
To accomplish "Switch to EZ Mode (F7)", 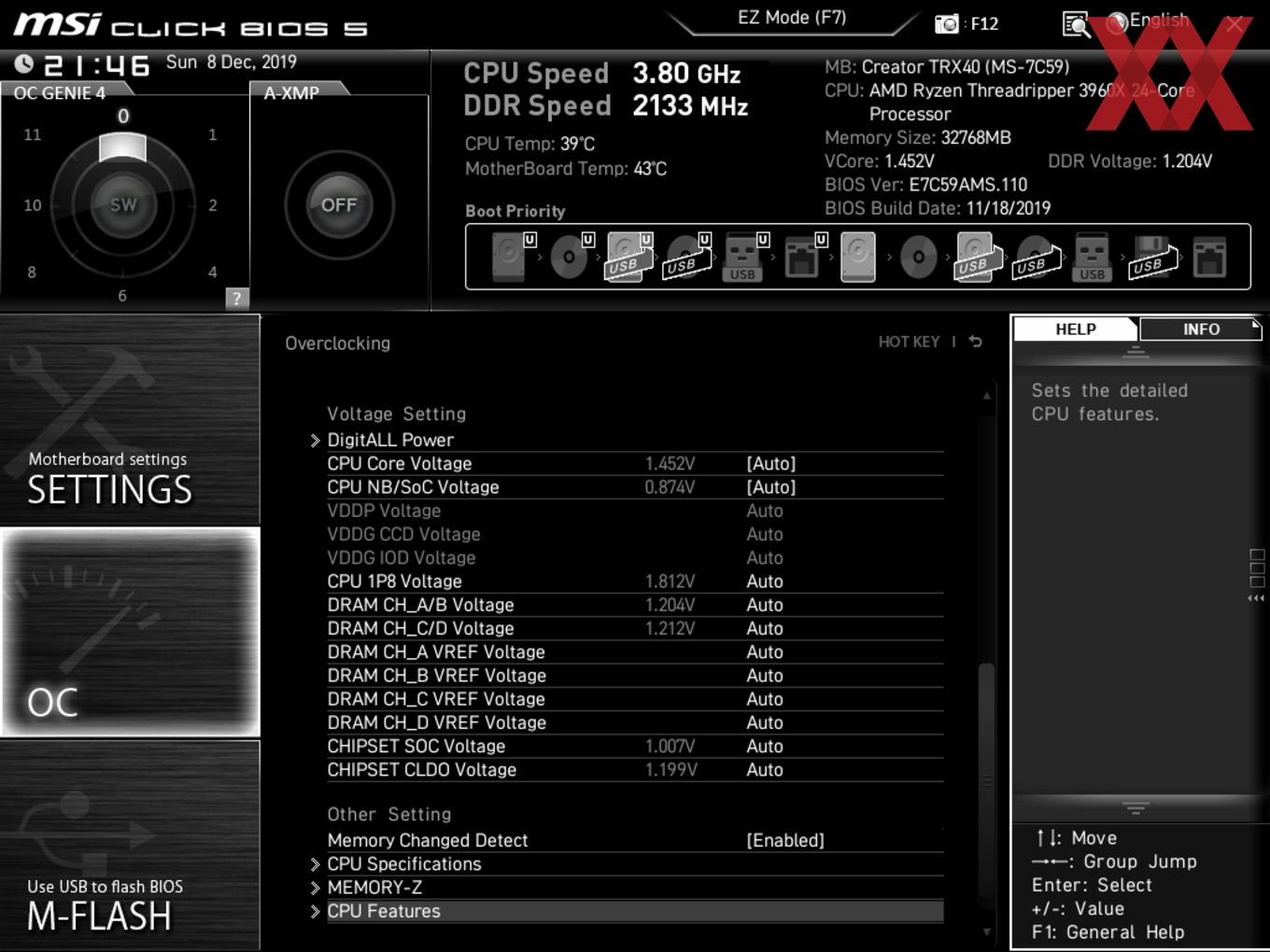I will tap(792, 17).
